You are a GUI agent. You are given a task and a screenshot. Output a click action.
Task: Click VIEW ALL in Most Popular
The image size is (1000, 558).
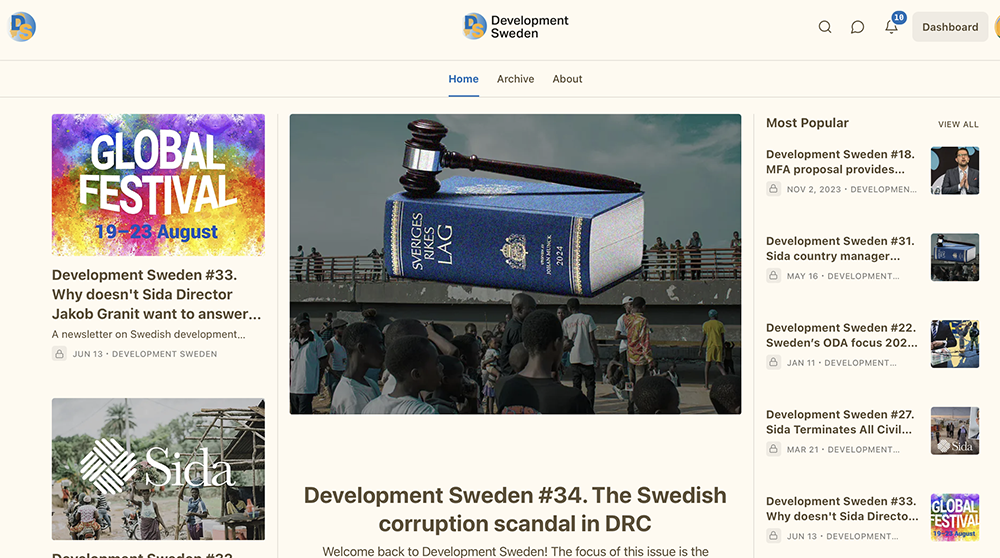[x=958, y=124]
